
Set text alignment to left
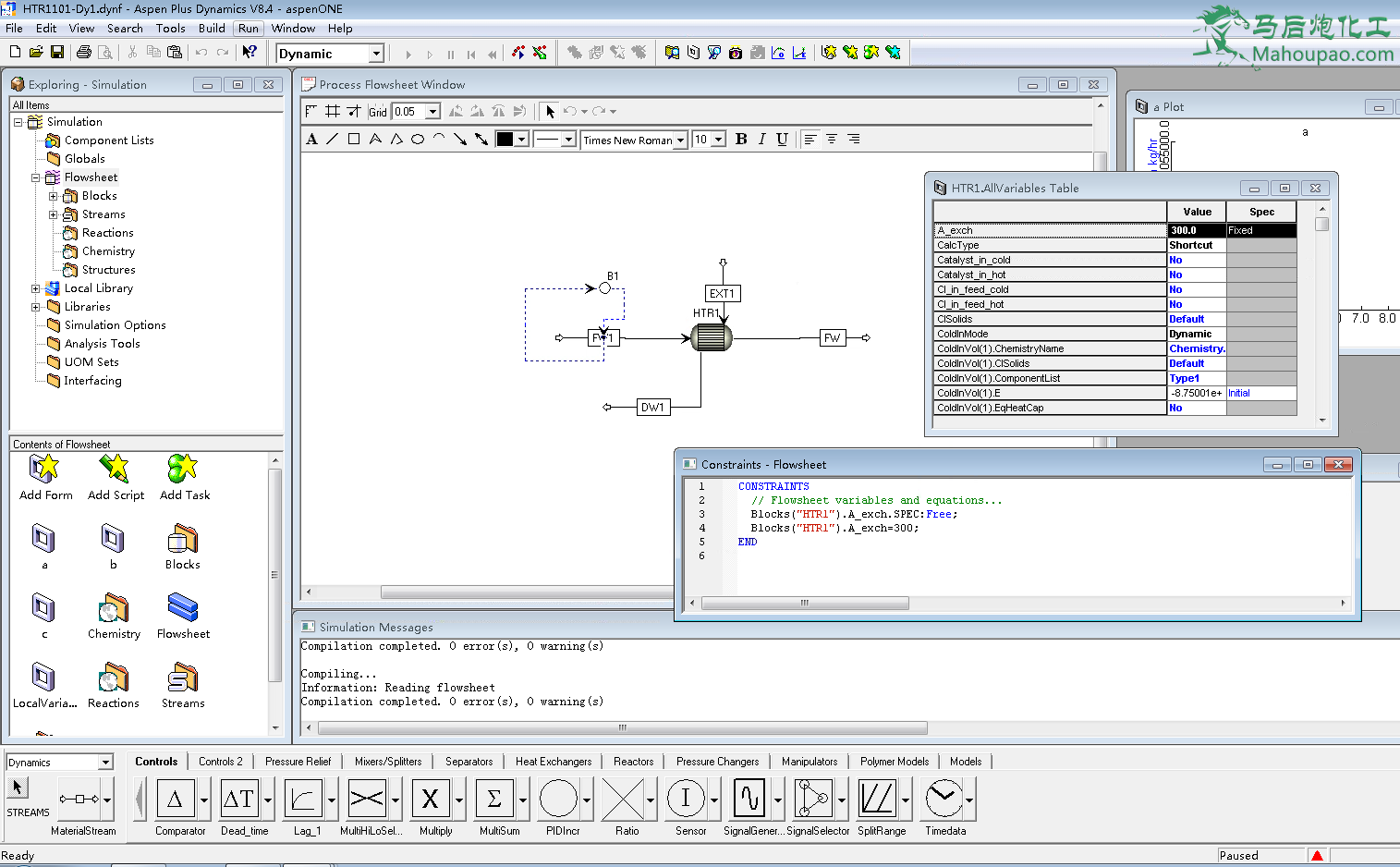point(810,140)
